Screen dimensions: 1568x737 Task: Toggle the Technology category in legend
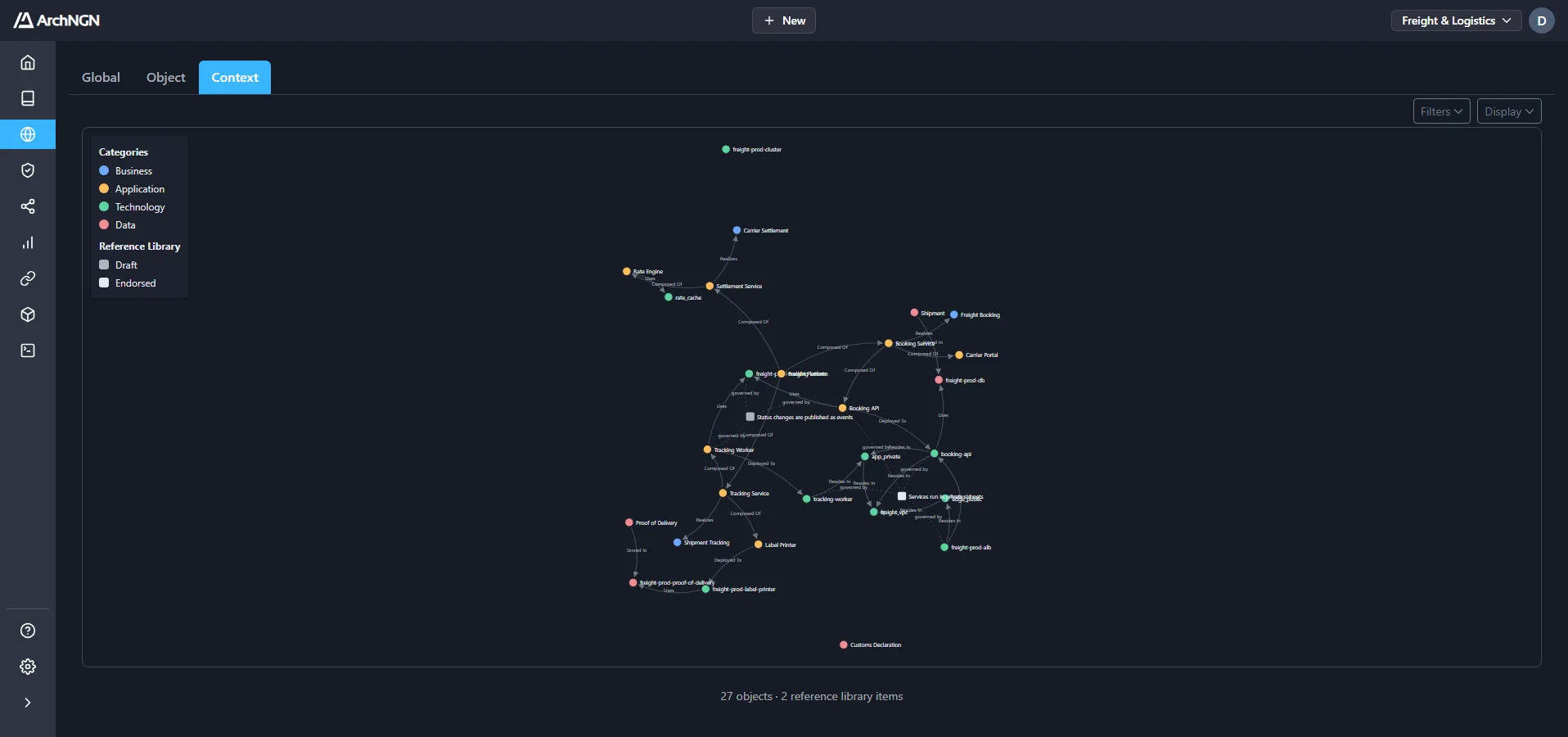coord(132,207)
